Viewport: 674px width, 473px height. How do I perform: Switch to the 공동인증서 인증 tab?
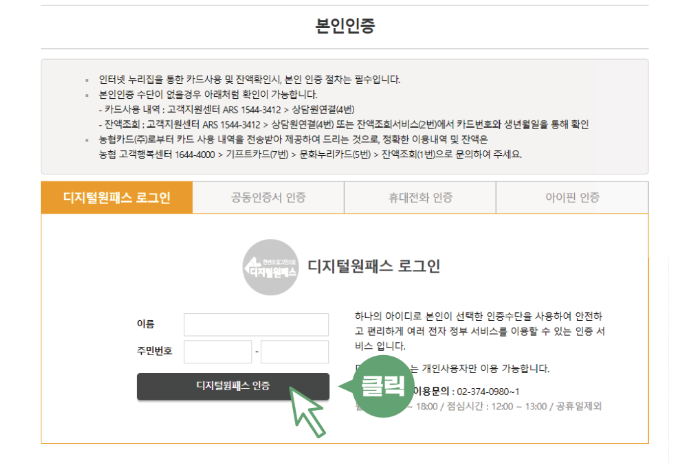[x=269, y=197]
